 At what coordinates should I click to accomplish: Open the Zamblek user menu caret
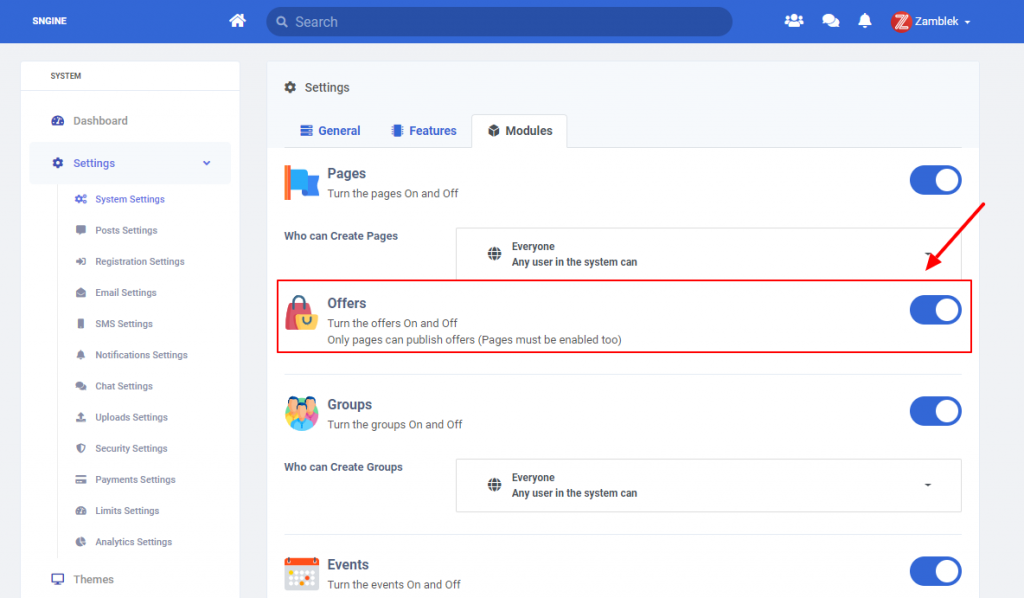click(967, 22)
